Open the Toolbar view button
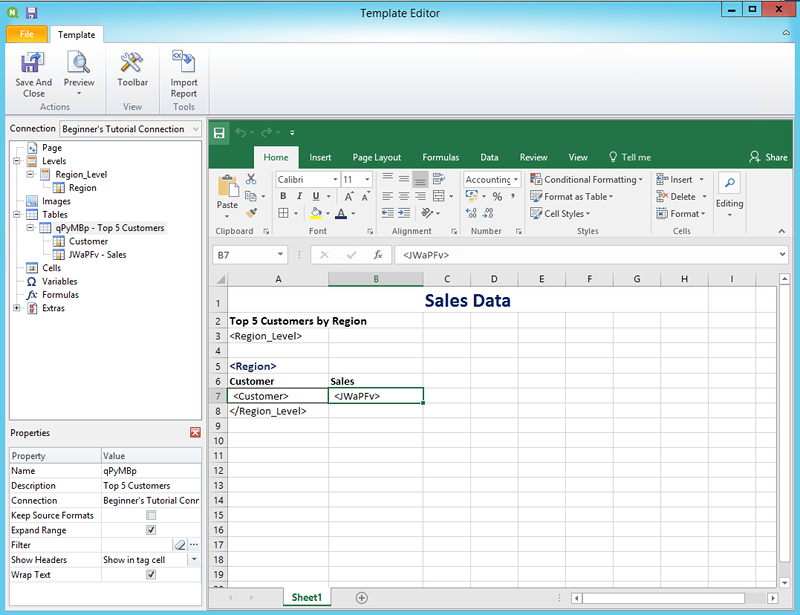800x615 pixels. tap(132, 64)
